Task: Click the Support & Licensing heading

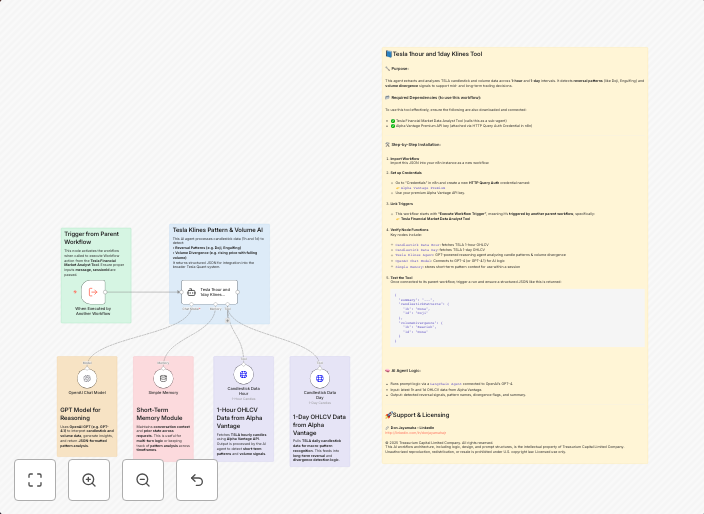Action: (422, 414)
